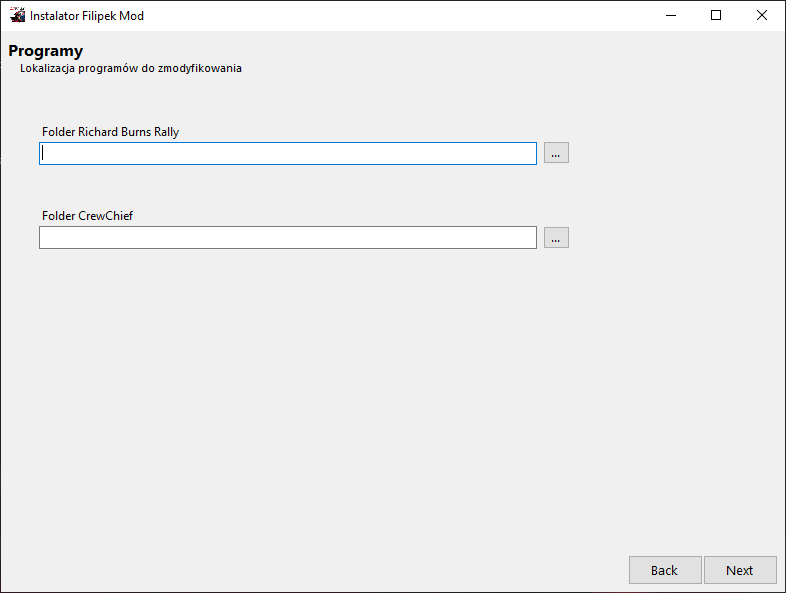Viewport: 786px width, 593px height.
Task: Click inside the CrewChief folder text field
Action: [x=288, y=237]
